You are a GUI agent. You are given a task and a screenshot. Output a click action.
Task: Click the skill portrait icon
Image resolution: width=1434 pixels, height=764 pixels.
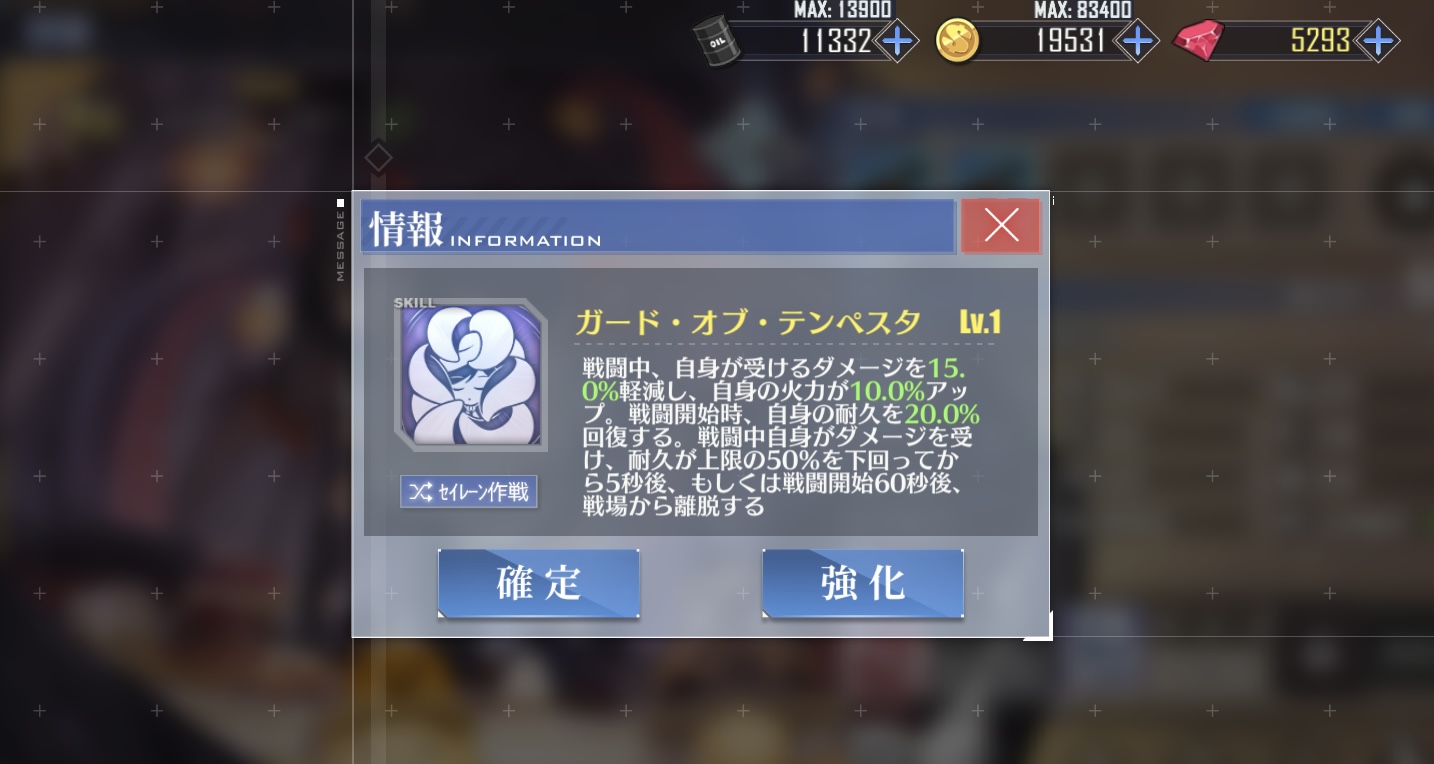(x=472, y=375)
